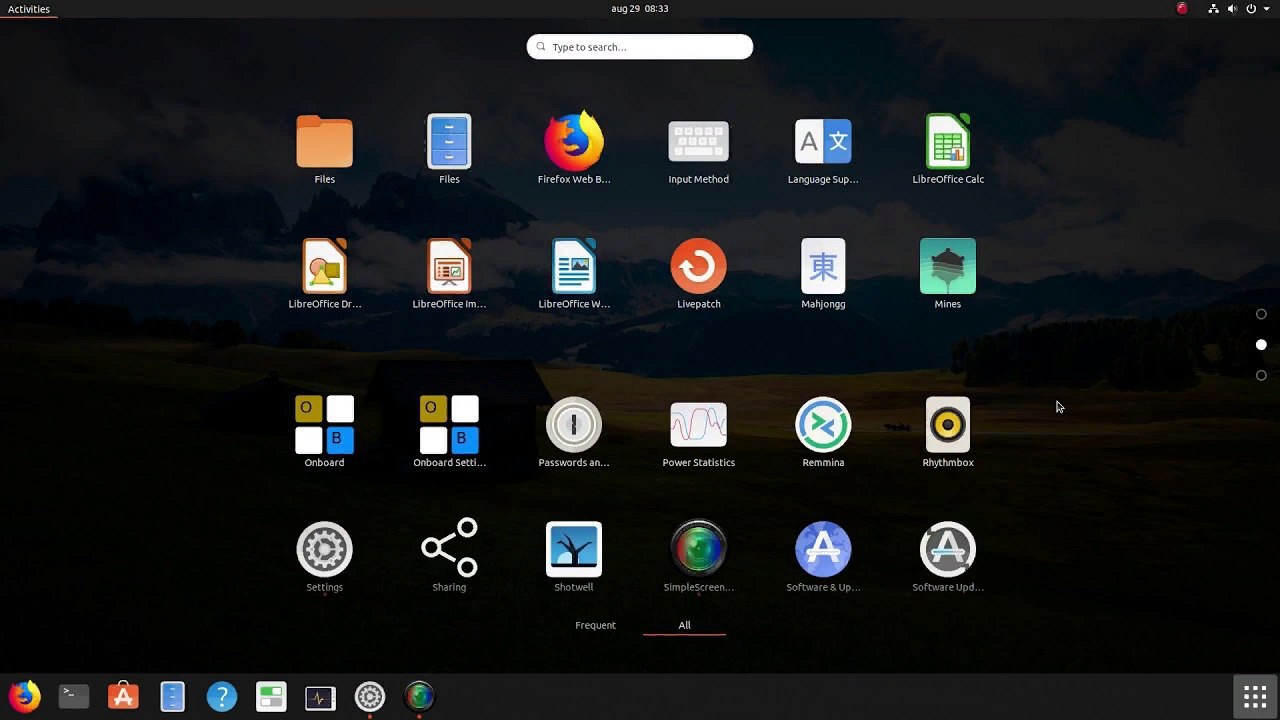Open Passwords and Keys app
1280x720 pixels.
(574, 426)
